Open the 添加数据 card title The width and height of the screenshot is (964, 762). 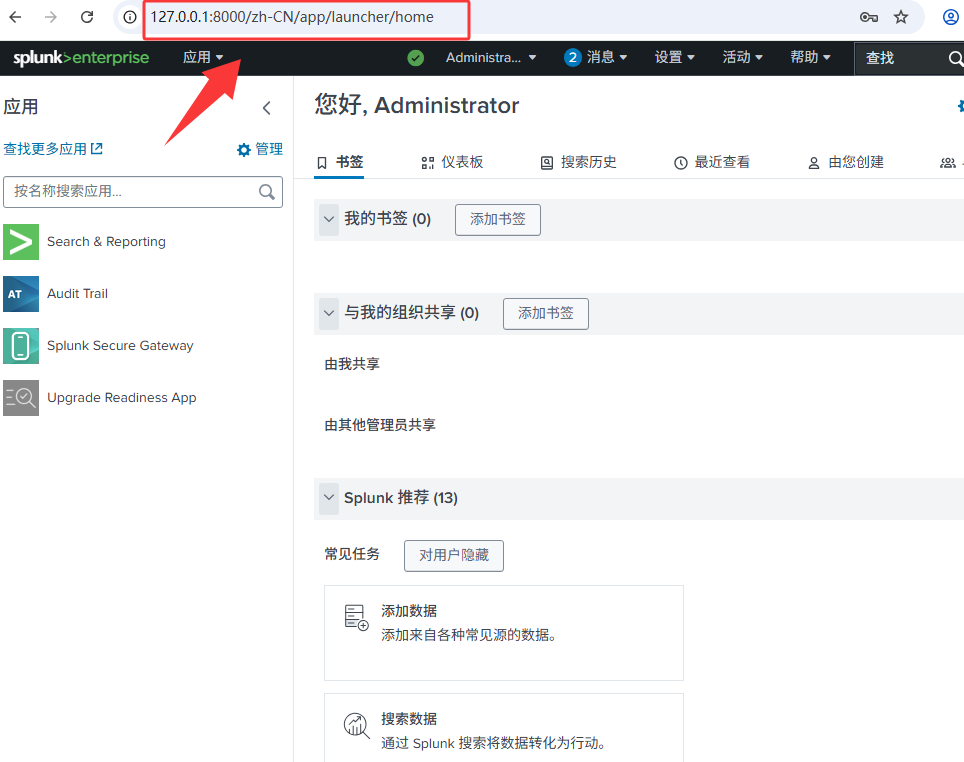click(x=409, y=611)
